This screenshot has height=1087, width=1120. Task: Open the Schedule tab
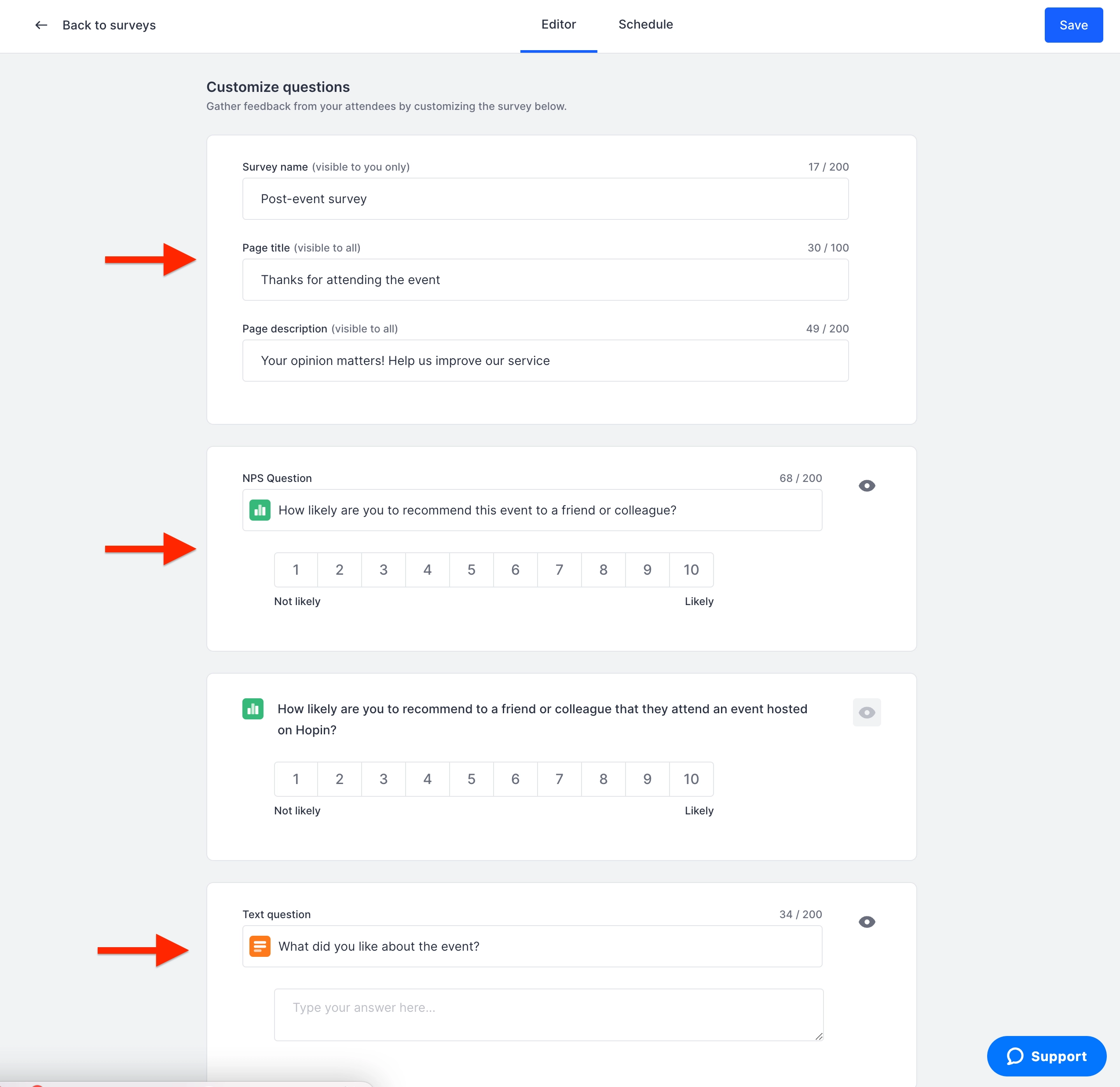(646, 25)
